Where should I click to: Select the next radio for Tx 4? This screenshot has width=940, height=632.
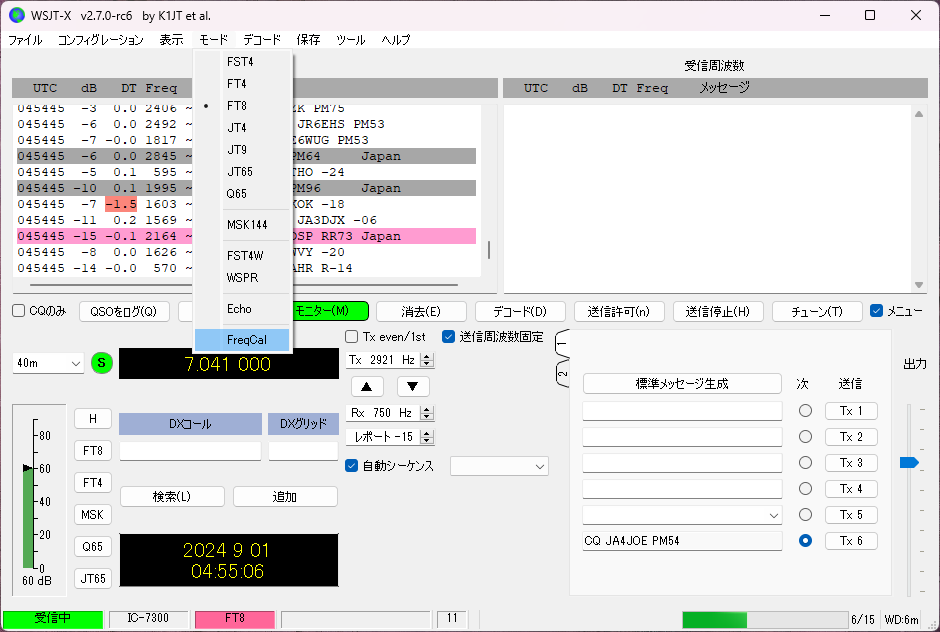pos(805,489)
